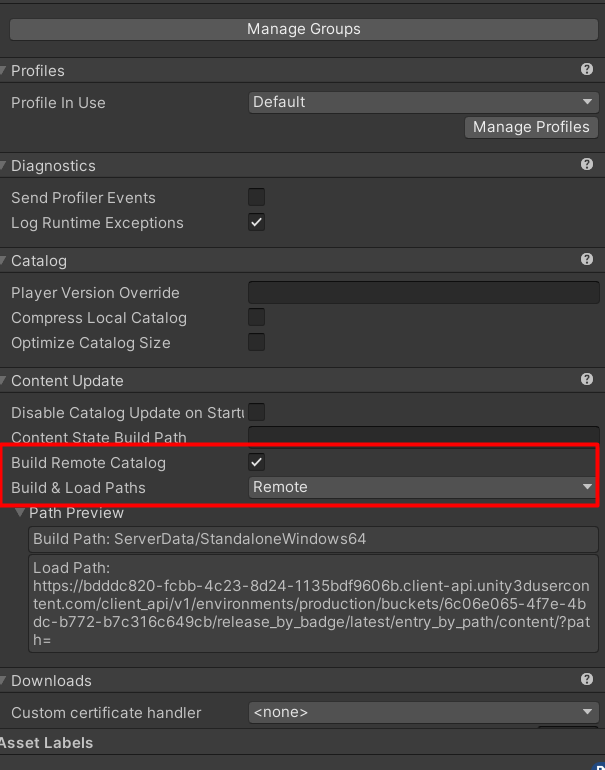
Task: Open the Profile In Use dropdown
Action: pos(423,102)
